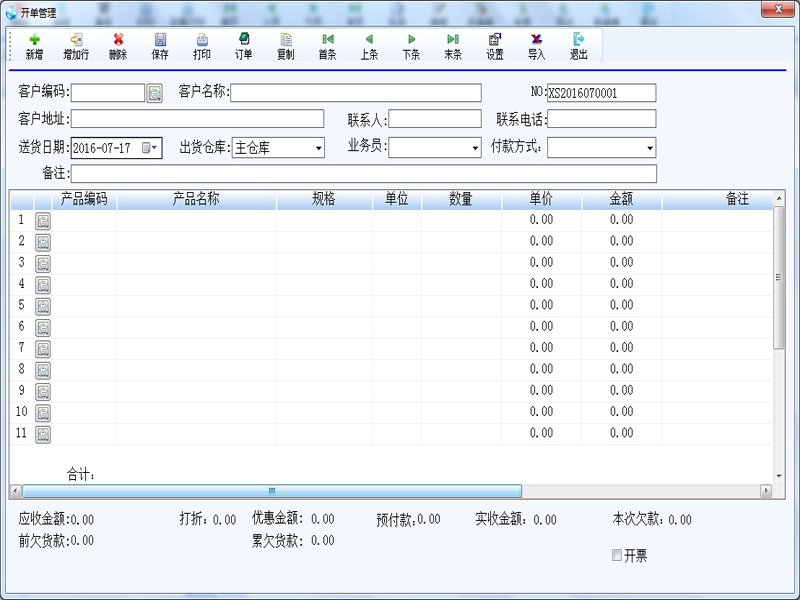This screenshot has height=600, width=800.
Task: Expand the 付款方式 payment method dropdown
Action: (x=649, y=148)
